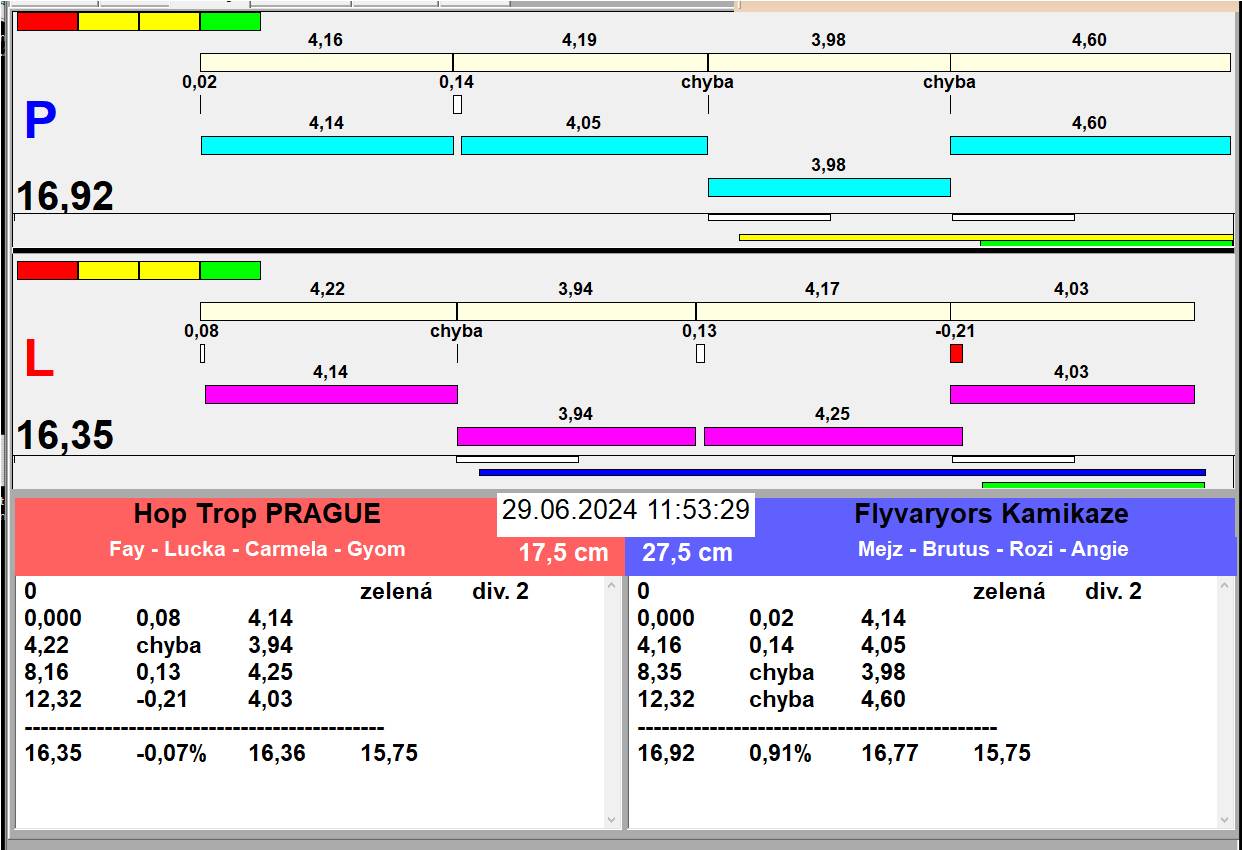This screenshot has height=850, width=1242.
Task: Click the large 16,92 total time in lane P
Action: click(65, 196)
